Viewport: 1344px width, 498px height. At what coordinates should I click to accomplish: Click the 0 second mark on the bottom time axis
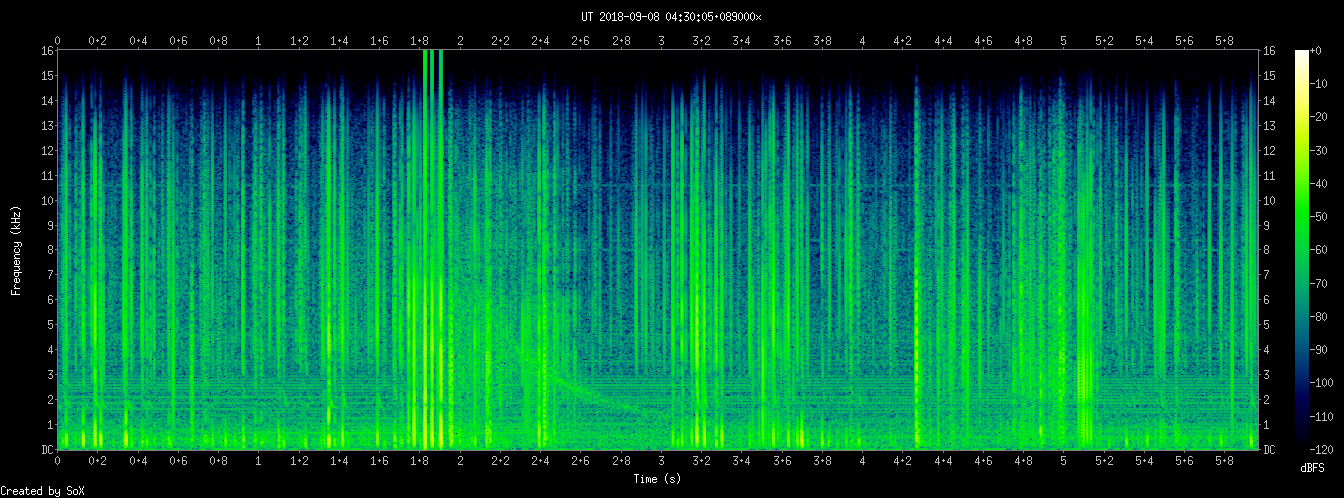(58, 461)
